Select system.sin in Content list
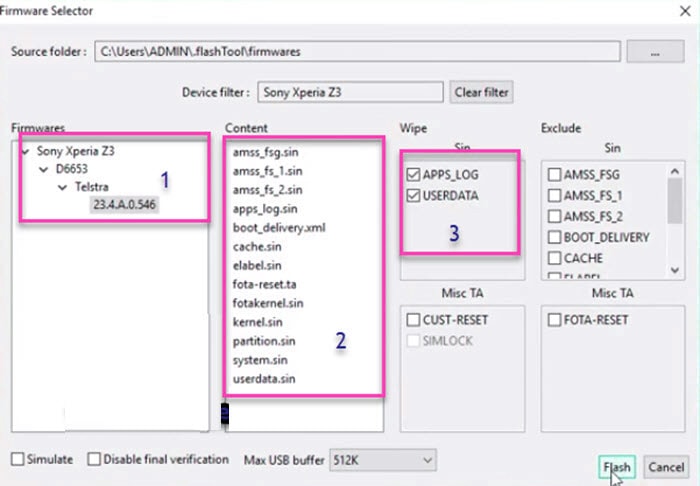 260,360
